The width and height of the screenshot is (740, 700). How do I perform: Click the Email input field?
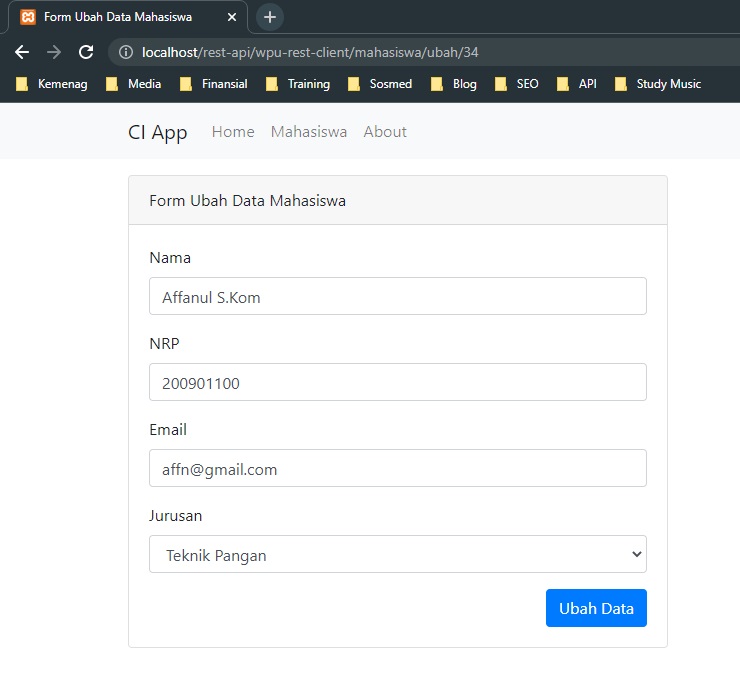tap(398, 468)
